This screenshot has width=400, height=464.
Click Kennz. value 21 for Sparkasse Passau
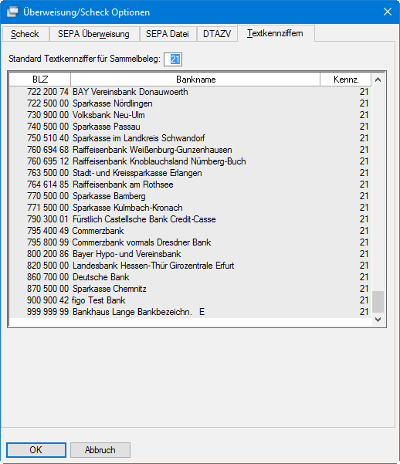[x=364, y=127]
